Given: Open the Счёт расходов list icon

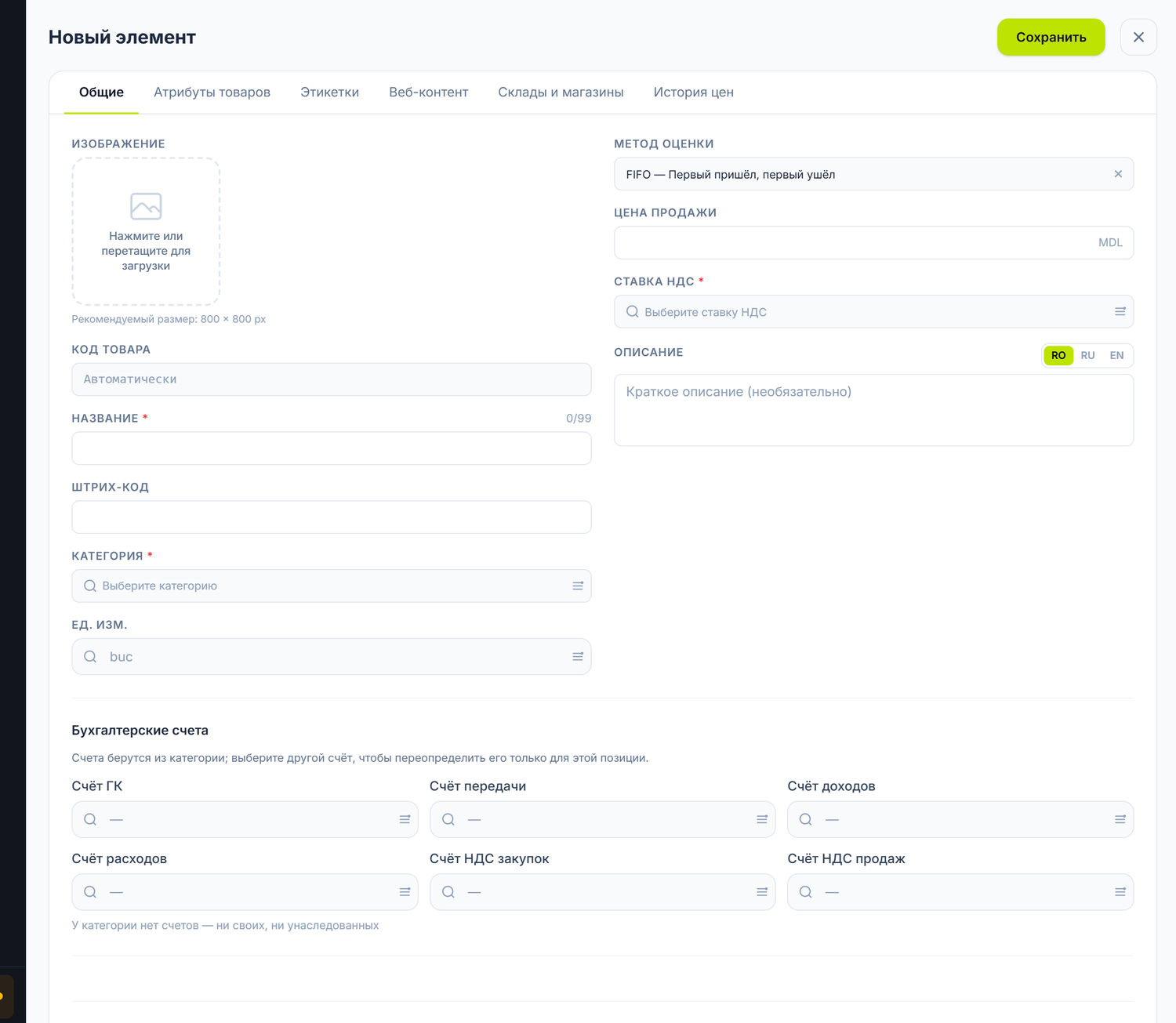Looking at the screenshot, I should coord(405,892).
